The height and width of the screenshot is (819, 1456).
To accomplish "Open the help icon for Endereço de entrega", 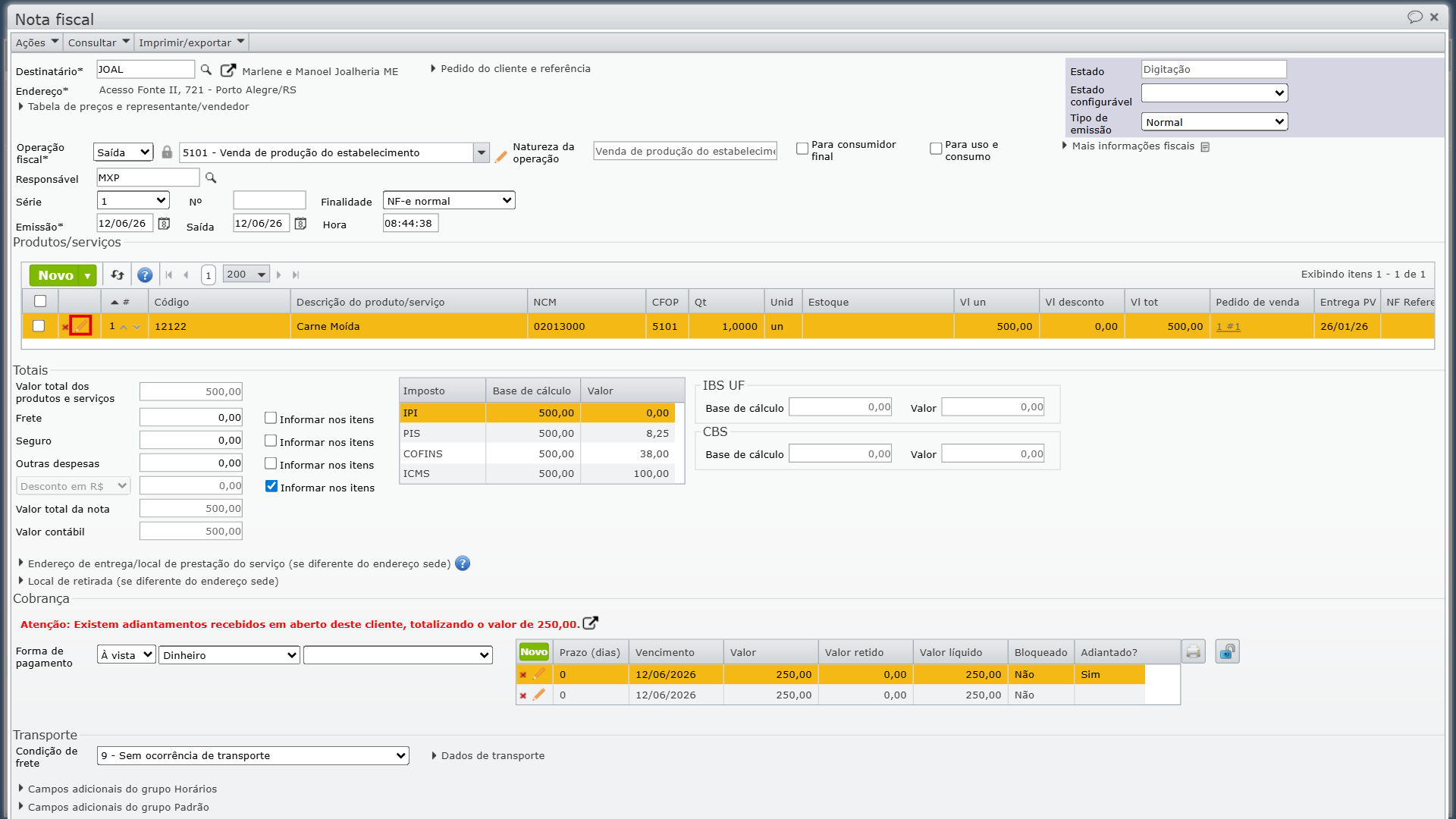I will [x=463, y=563].
